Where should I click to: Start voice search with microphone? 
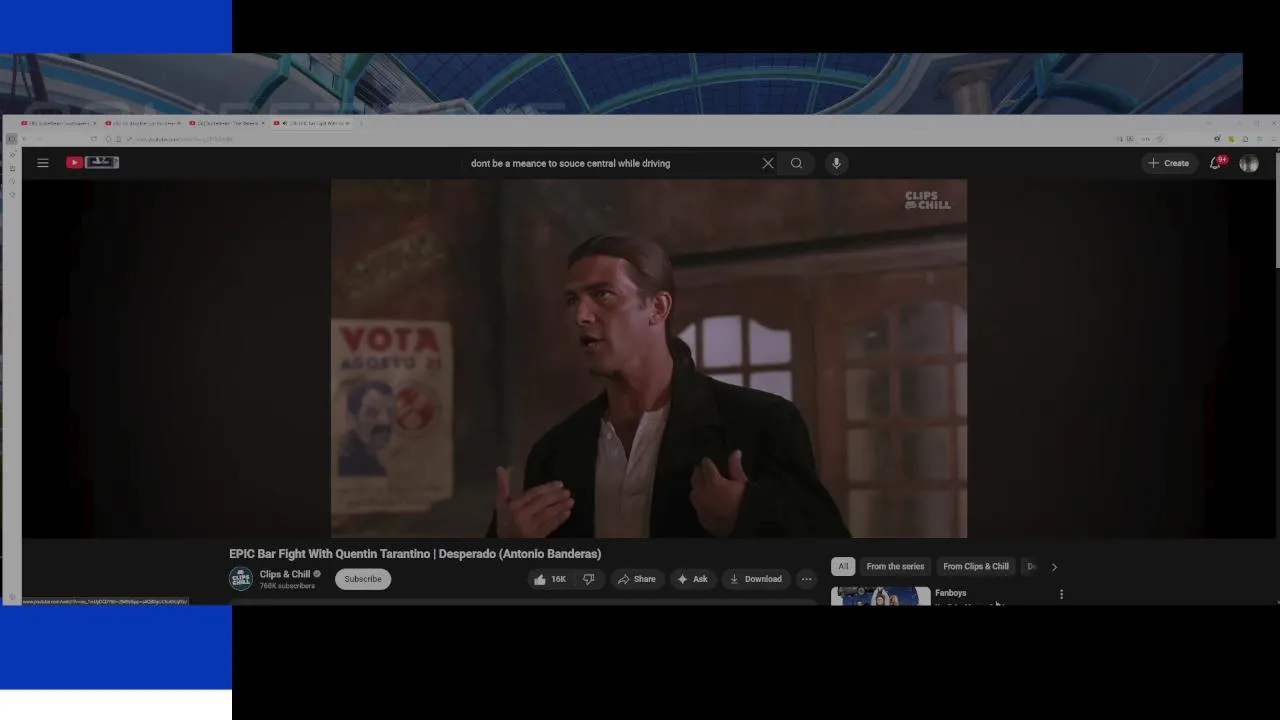[836, 163]
